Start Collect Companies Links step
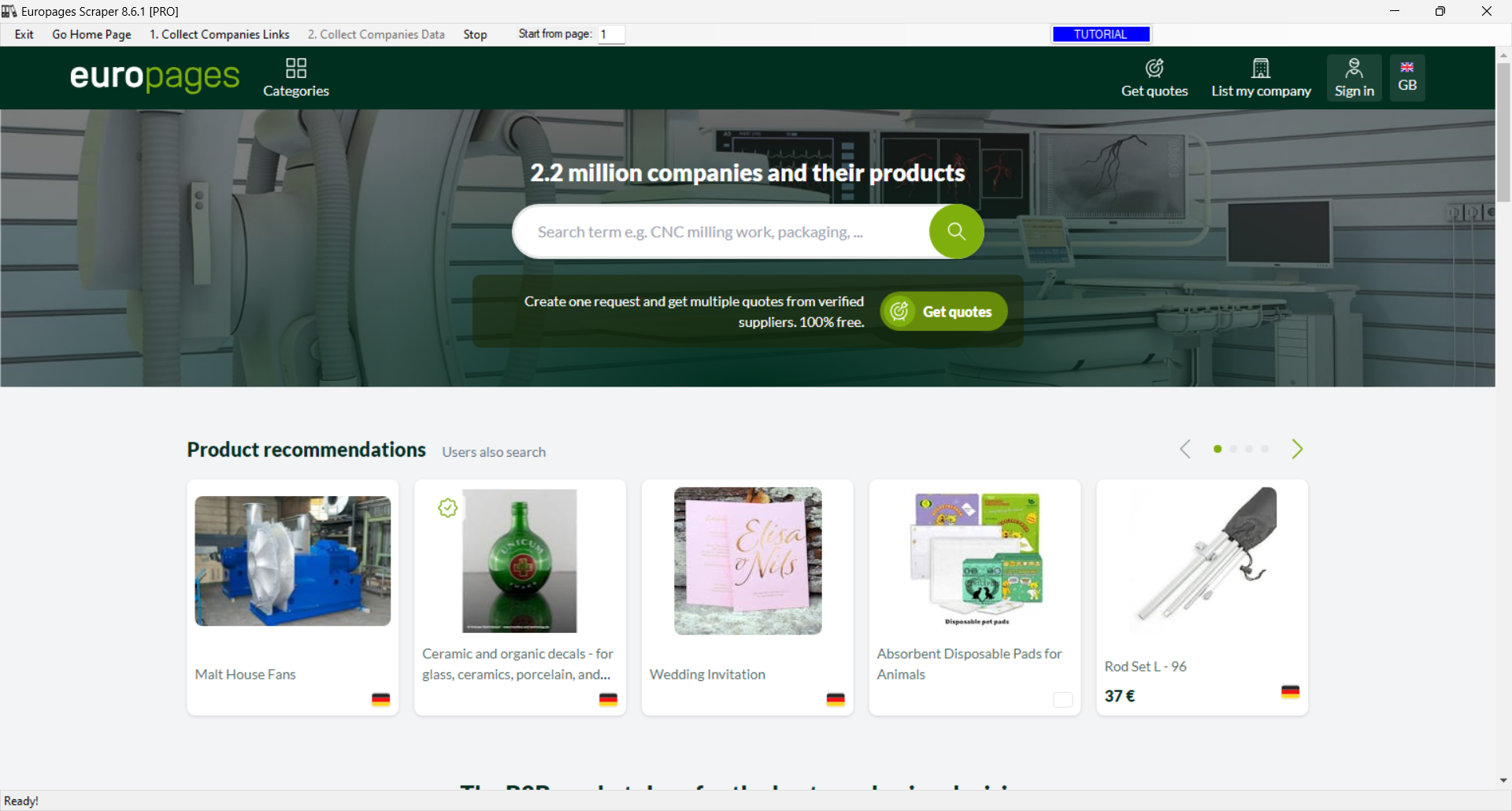Image resolution: width=1512 pixels, height=811 pixels. (220, 35)
